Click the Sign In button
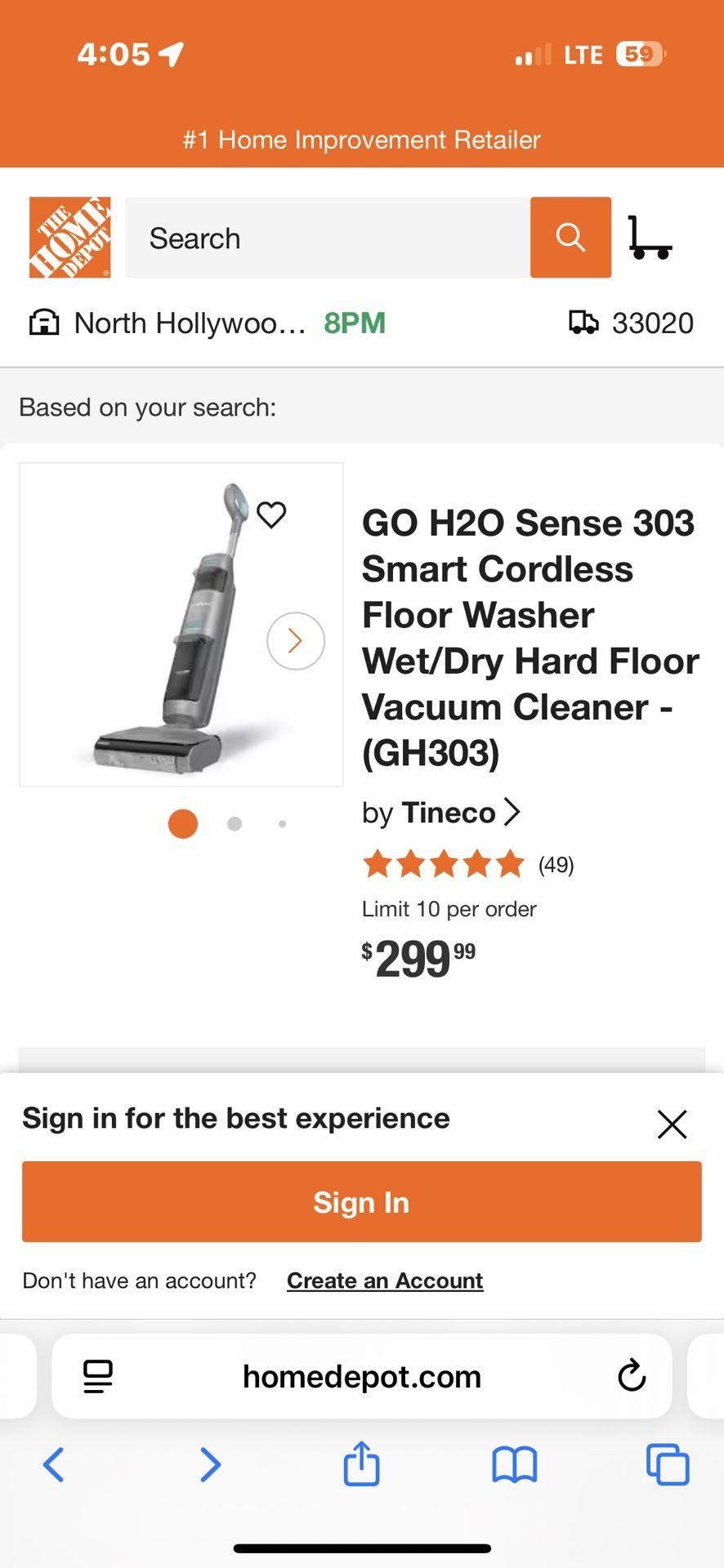This screenshot has height=1568, width=724. pos(361,1202)
